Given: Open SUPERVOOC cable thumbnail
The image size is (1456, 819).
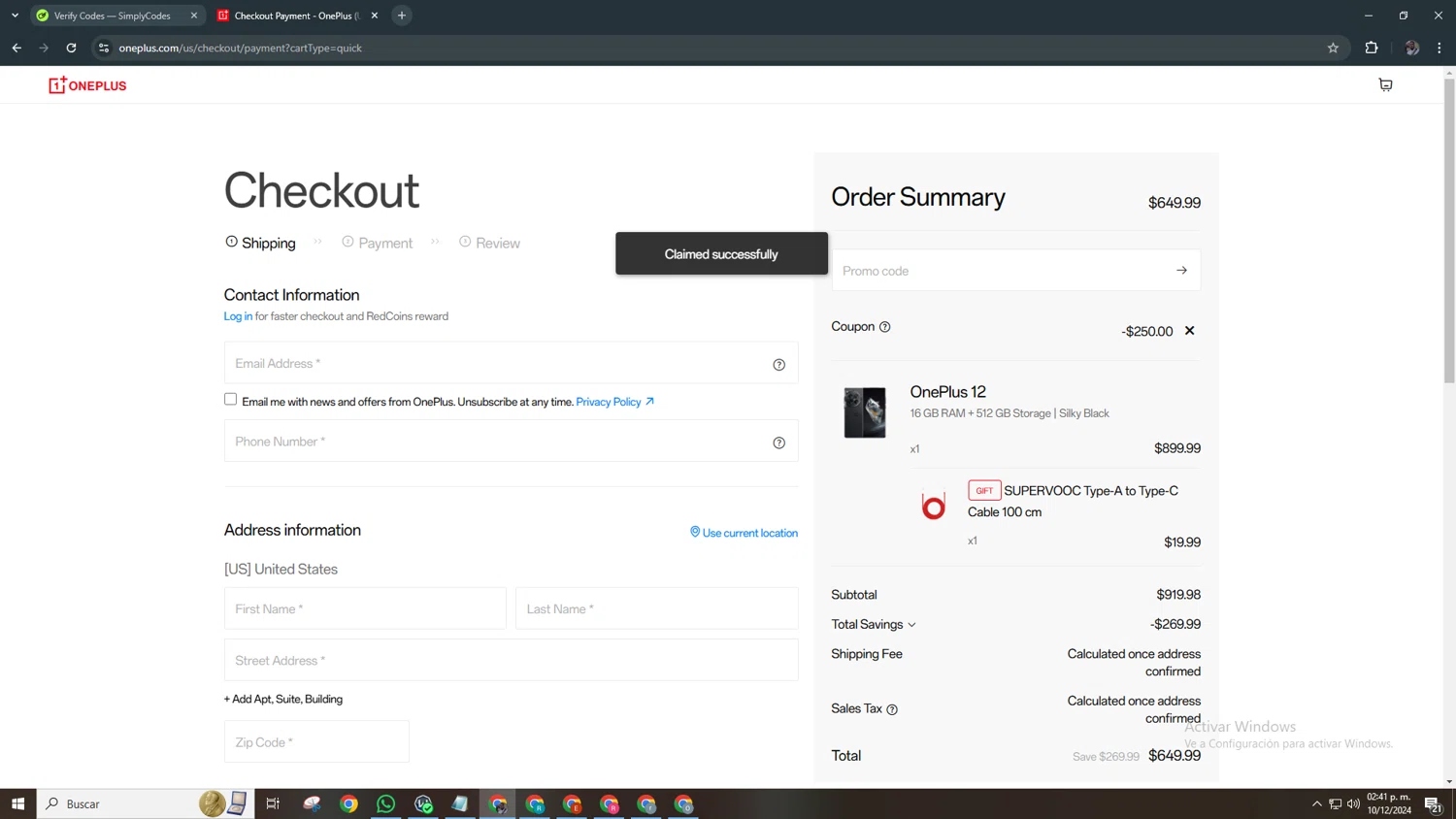Looking at the screenshot, I should [x=933, y=506].
